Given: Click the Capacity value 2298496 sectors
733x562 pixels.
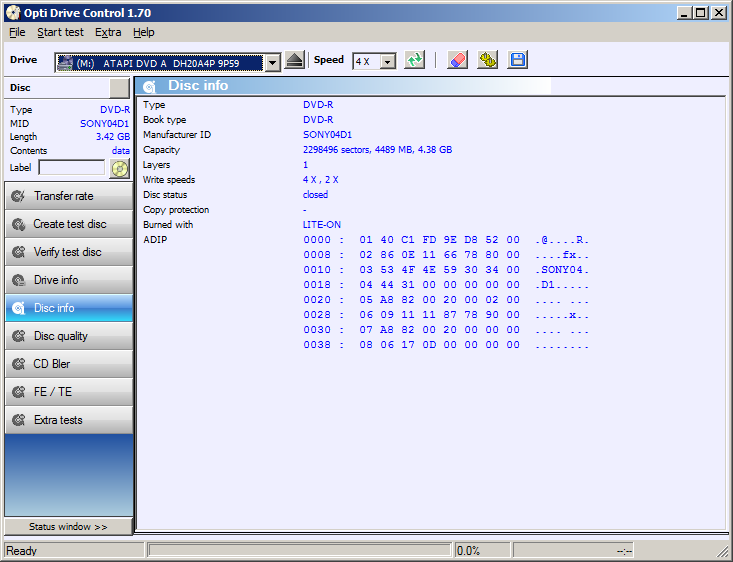Looking at the screenshot, I should (x=377, y=150).
